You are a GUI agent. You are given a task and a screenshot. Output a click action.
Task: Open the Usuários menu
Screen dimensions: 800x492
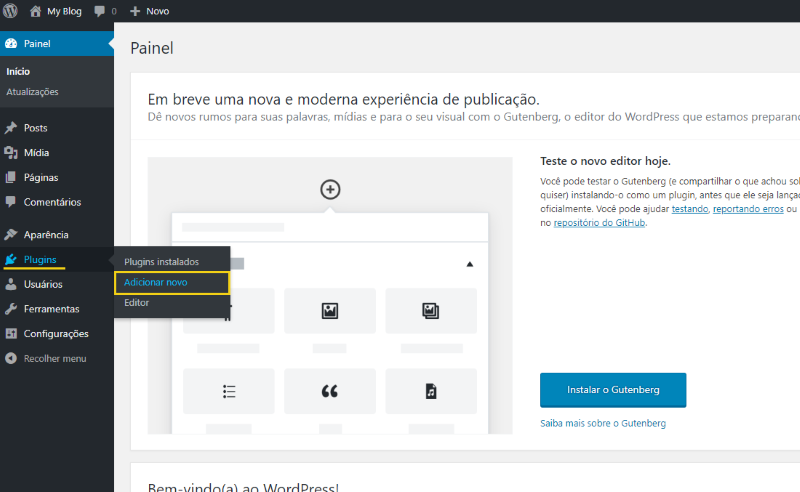43,284
